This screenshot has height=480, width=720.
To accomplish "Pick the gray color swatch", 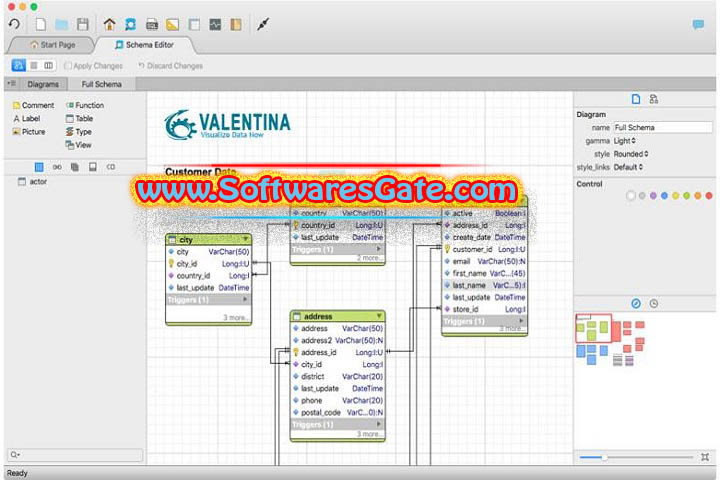I will coord(642,196).
